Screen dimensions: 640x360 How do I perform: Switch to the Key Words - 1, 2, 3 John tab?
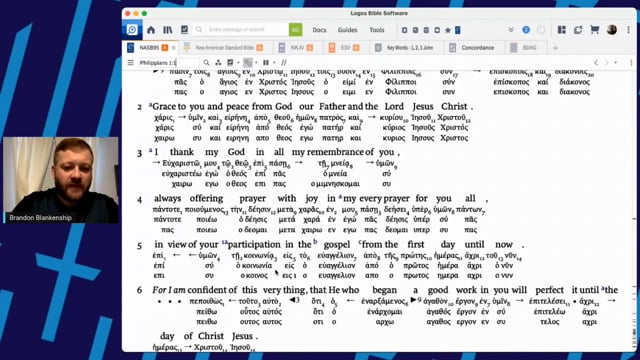[x=409, y=48]
